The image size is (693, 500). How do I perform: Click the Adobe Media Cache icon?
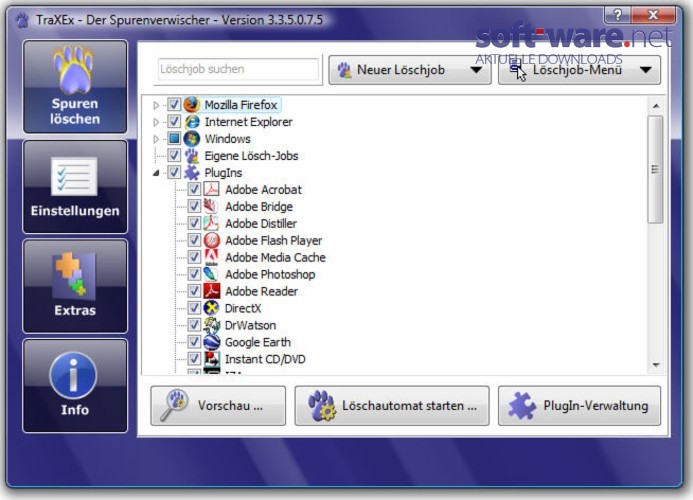212,257
